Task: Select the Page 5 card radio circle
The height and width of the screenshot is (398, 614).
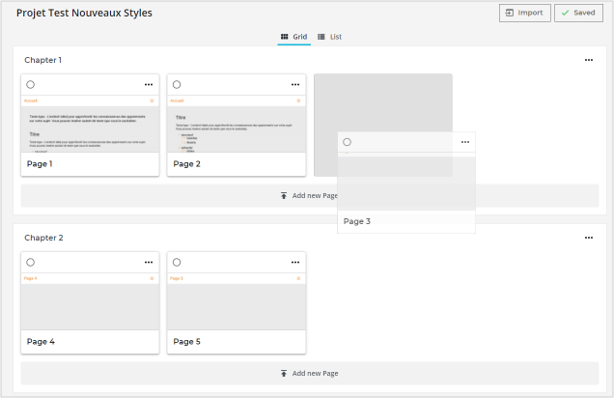Action: (177, 262)
